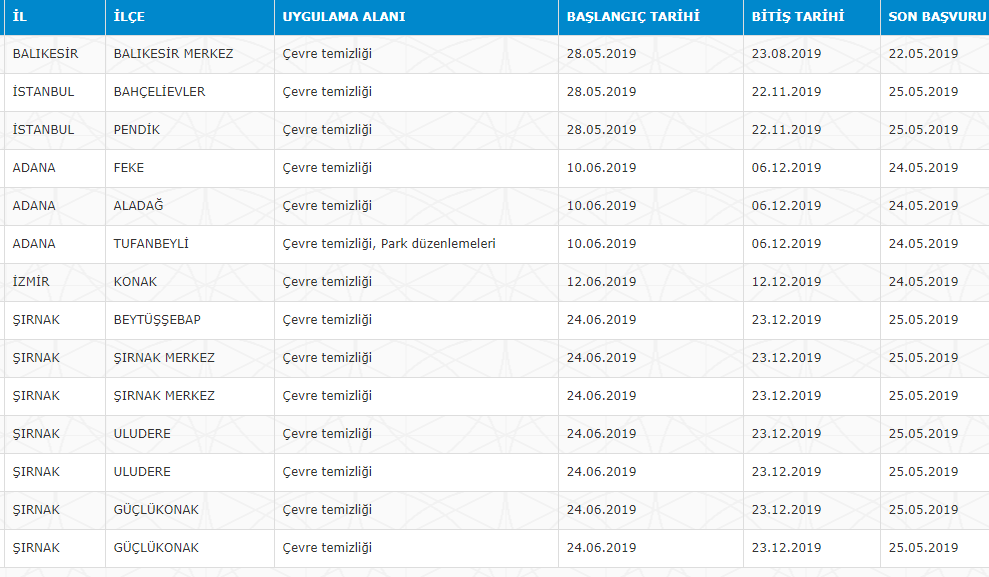
Task: Open the FEKE district entry
Action: (128, 168)
